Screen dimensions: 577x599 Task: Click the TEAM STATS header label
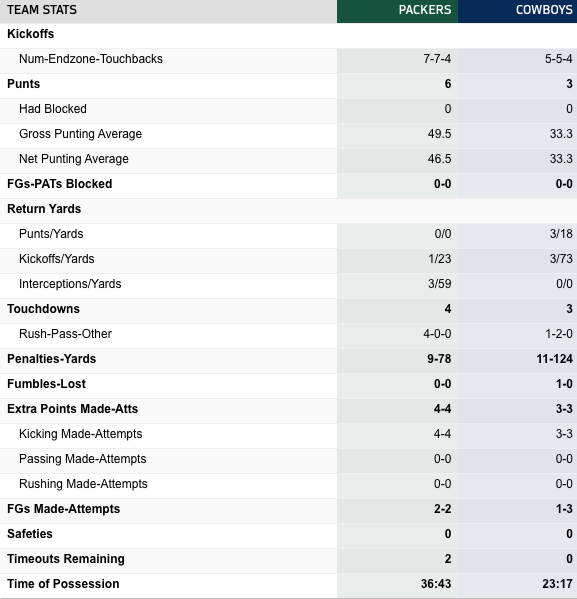42,10
